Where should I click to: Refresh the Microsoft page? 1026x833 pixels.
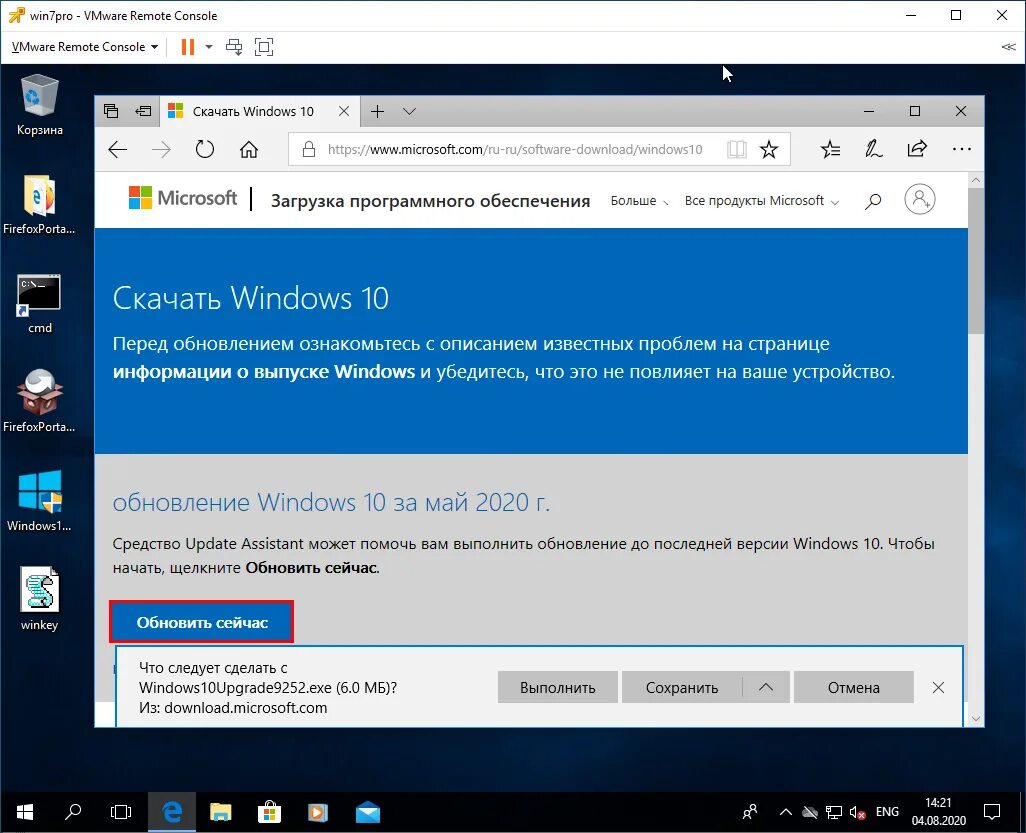(205, 150)
